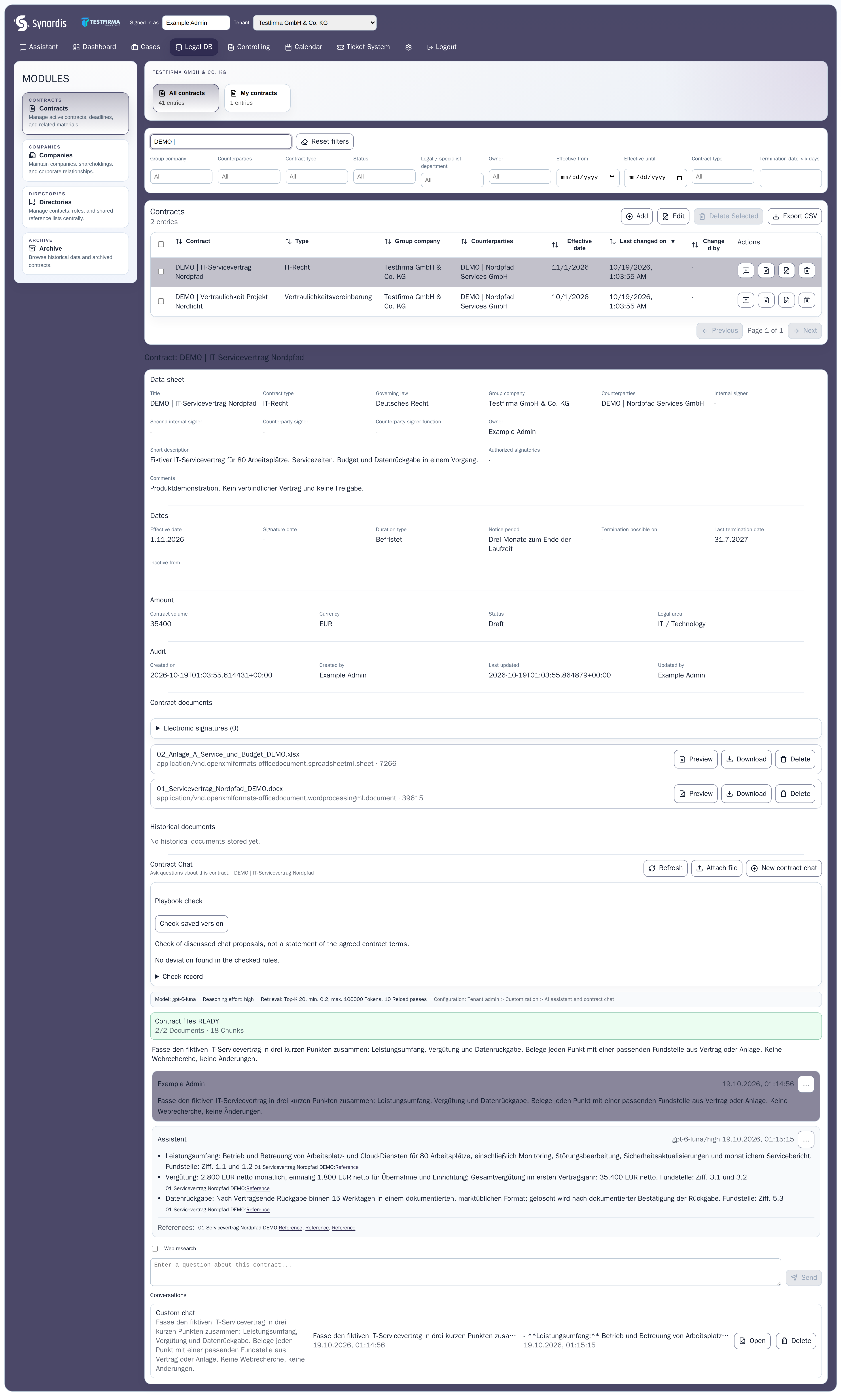Sort table by Counterparties column

487,242
